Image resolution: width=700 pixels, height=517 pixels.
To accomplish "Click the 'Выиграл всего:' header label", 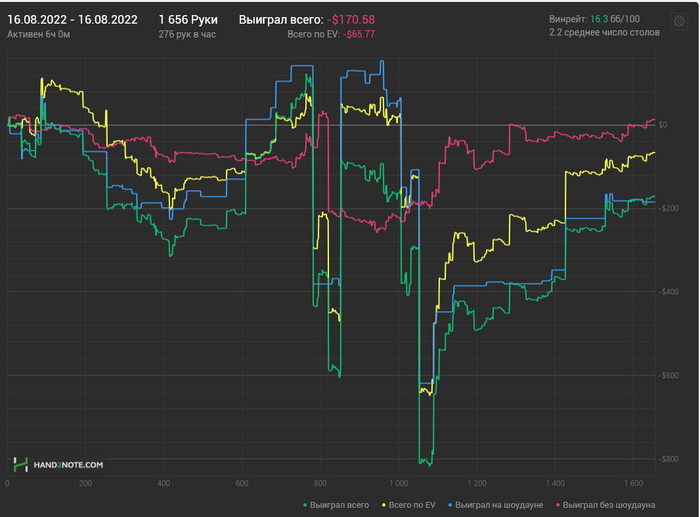I will pos(281,20).
